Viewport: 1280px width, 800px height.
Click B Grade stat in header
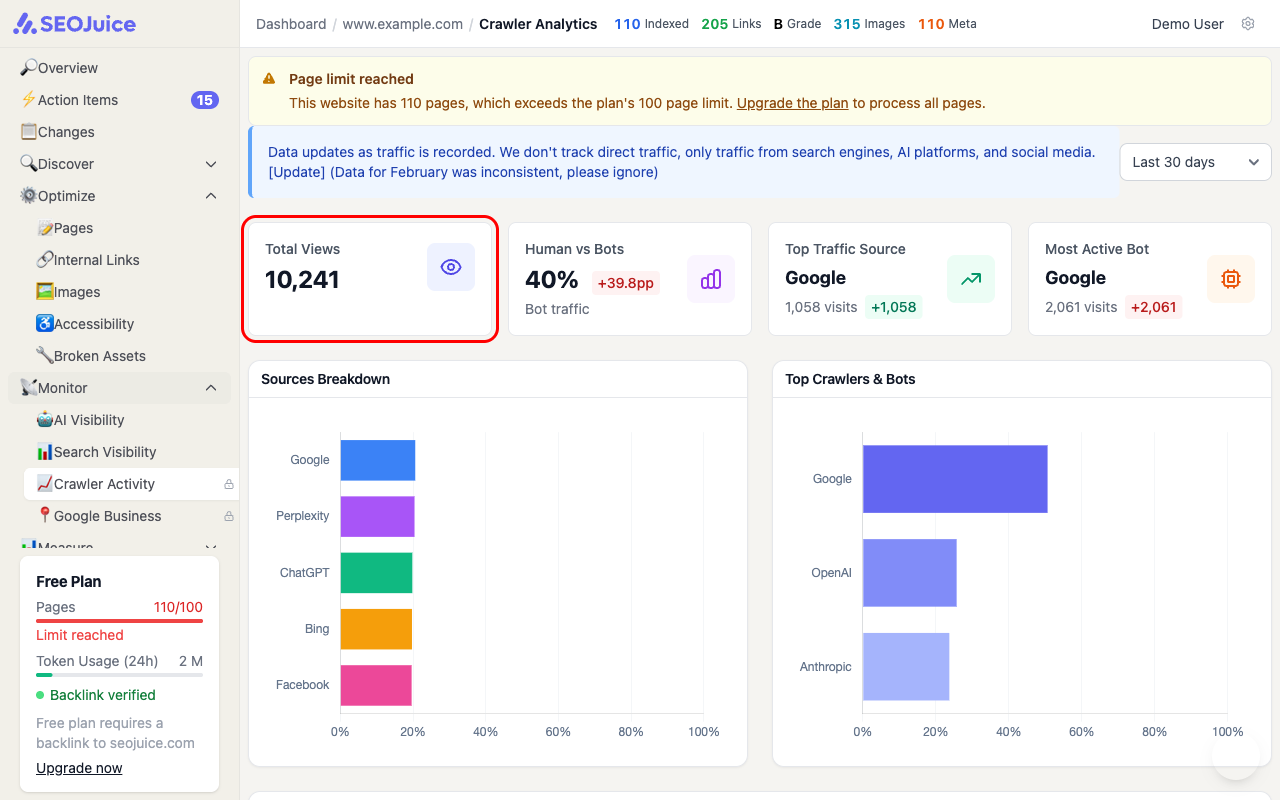[x=798, y=24]
